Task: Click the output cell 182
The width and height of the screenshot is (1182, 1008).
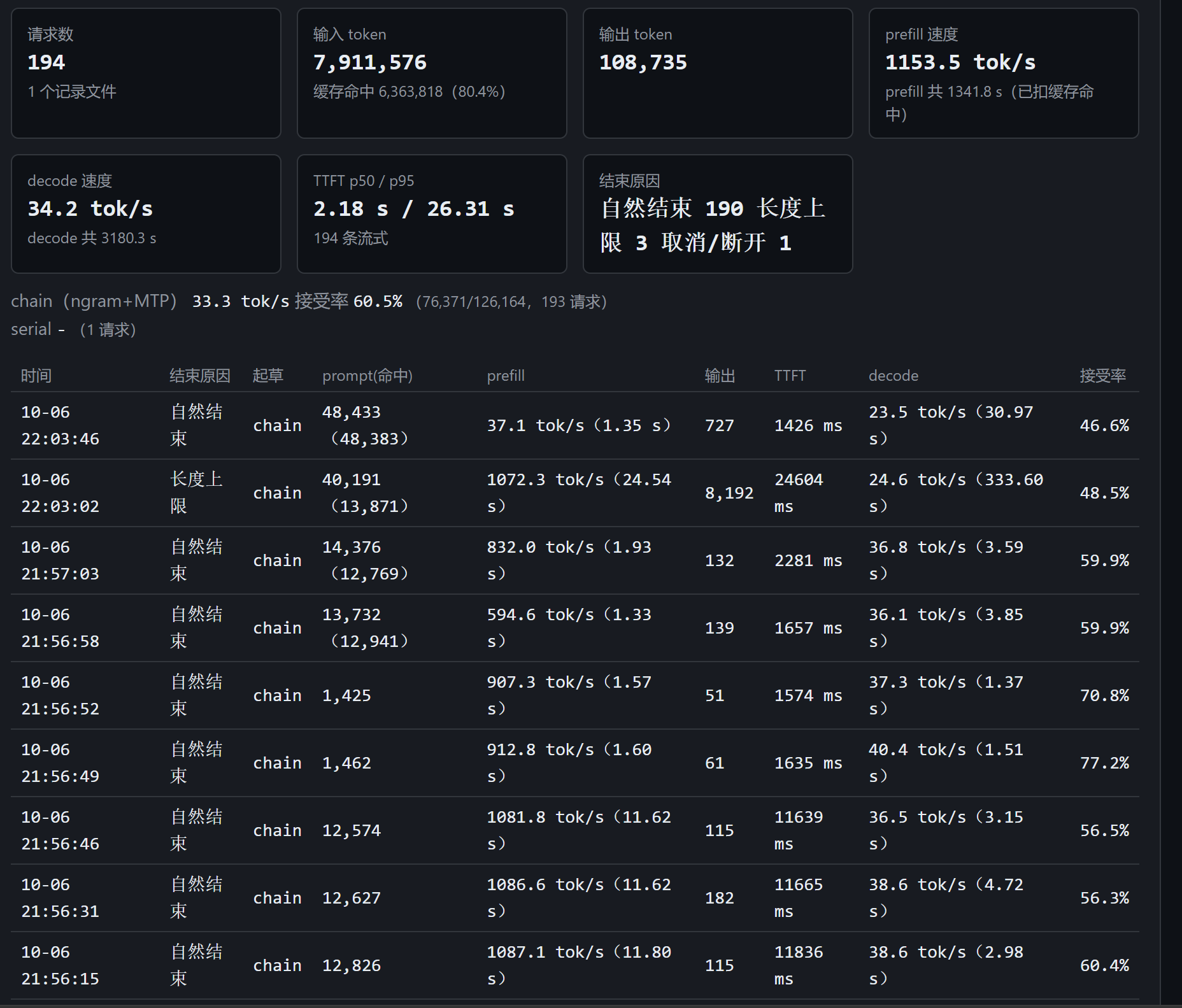Action: 720,898
